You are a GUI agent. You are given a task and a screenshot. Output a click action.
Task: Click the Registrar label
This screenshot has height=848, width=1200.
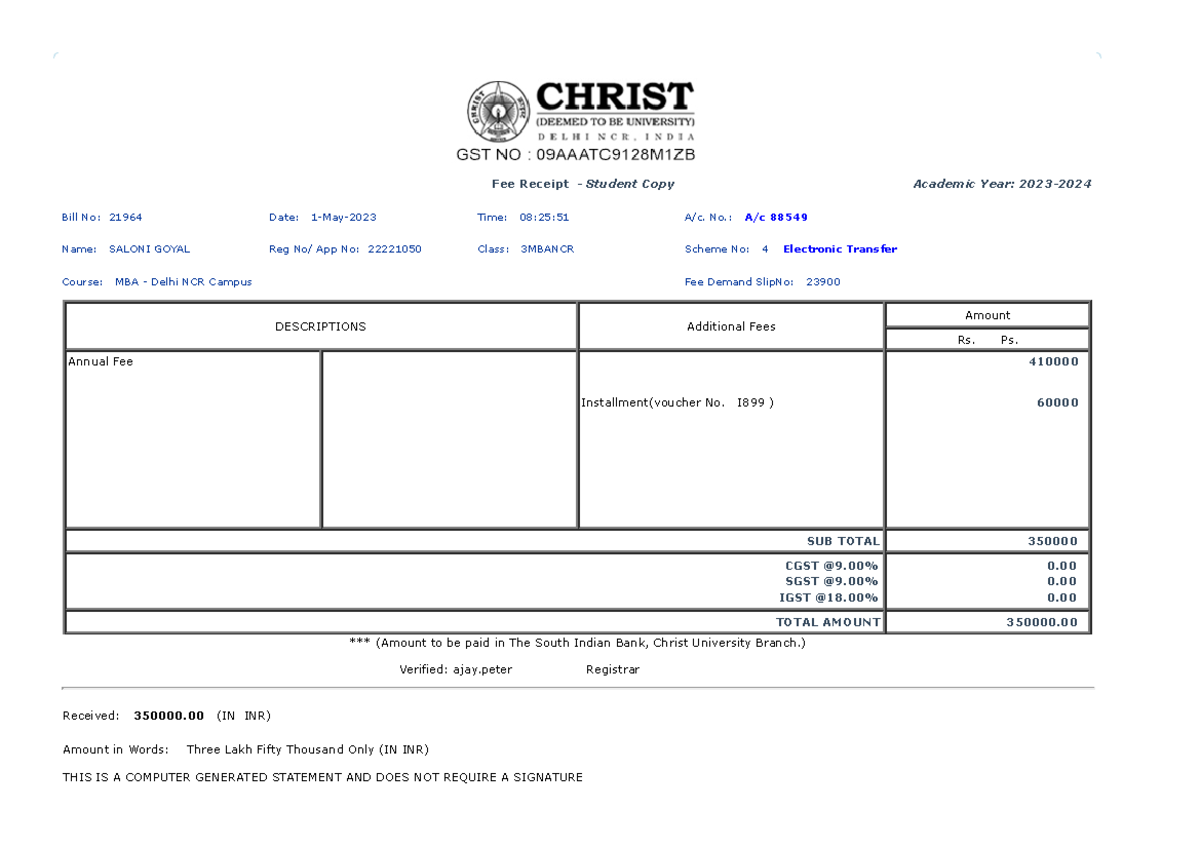point(613,670)
